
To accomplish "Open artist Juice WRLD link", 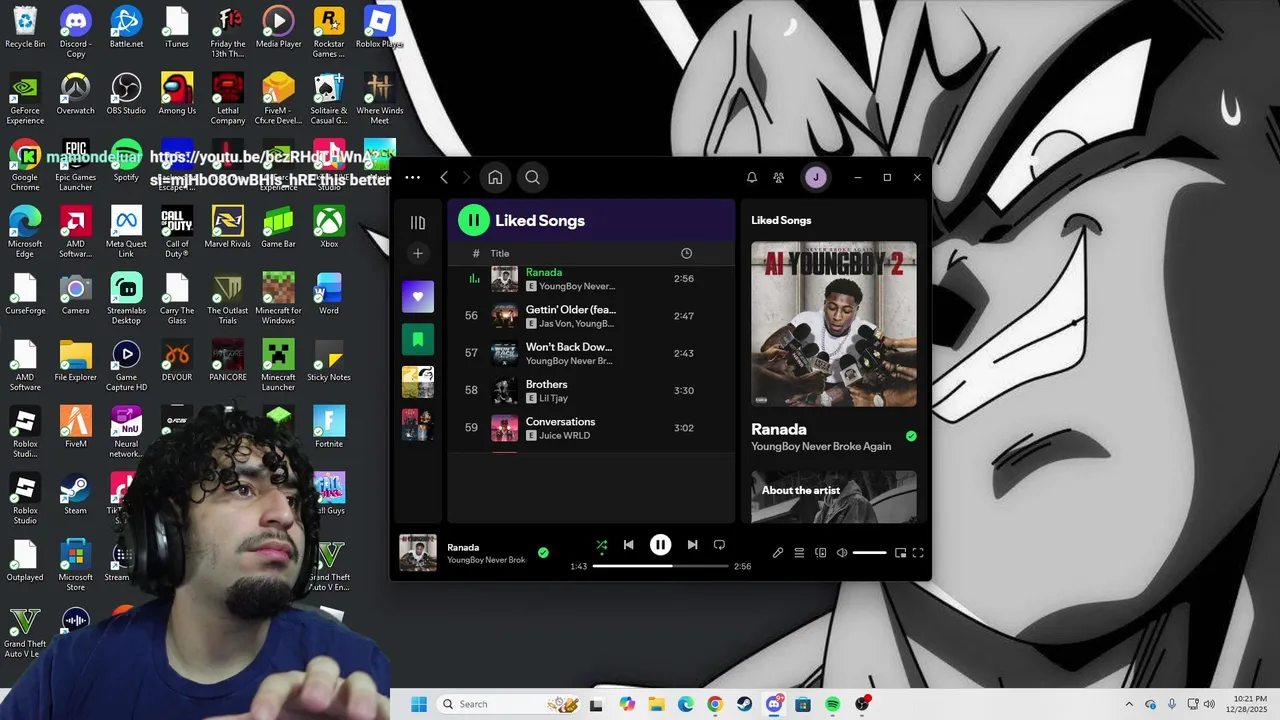I will 565,436.
